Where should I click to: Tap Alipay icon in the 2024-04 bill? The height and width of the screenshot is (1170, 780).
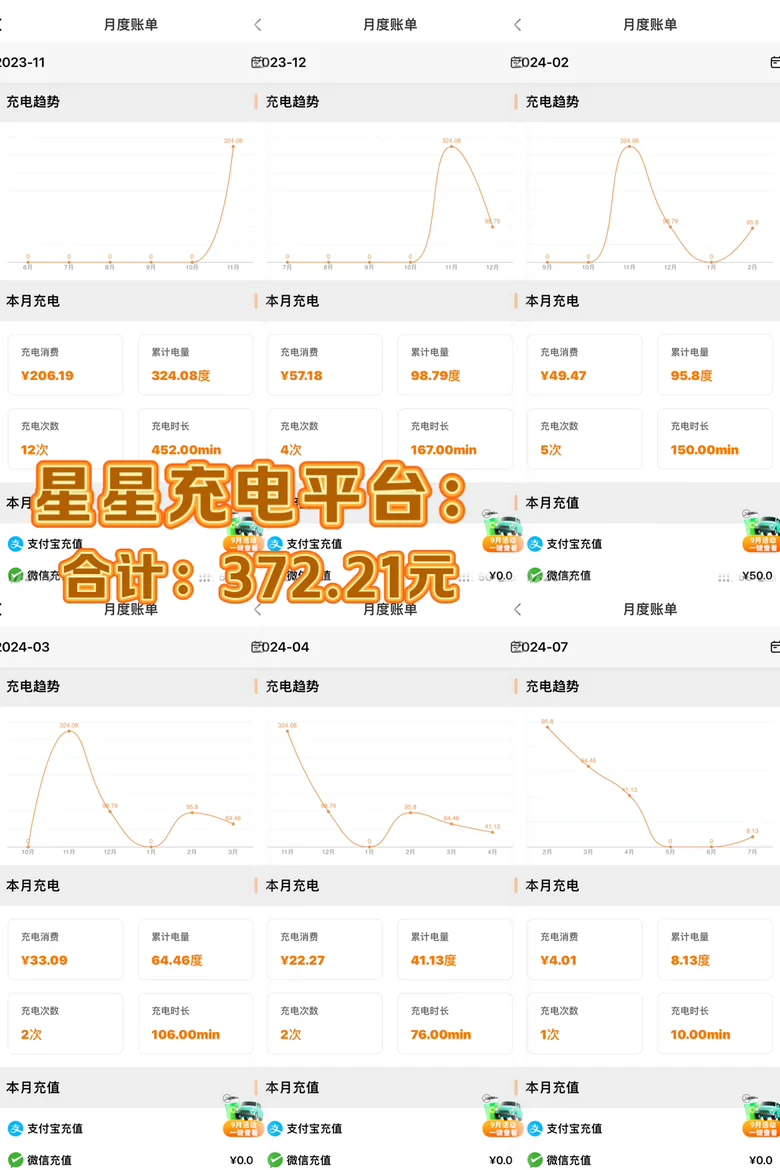(275, 1128)
